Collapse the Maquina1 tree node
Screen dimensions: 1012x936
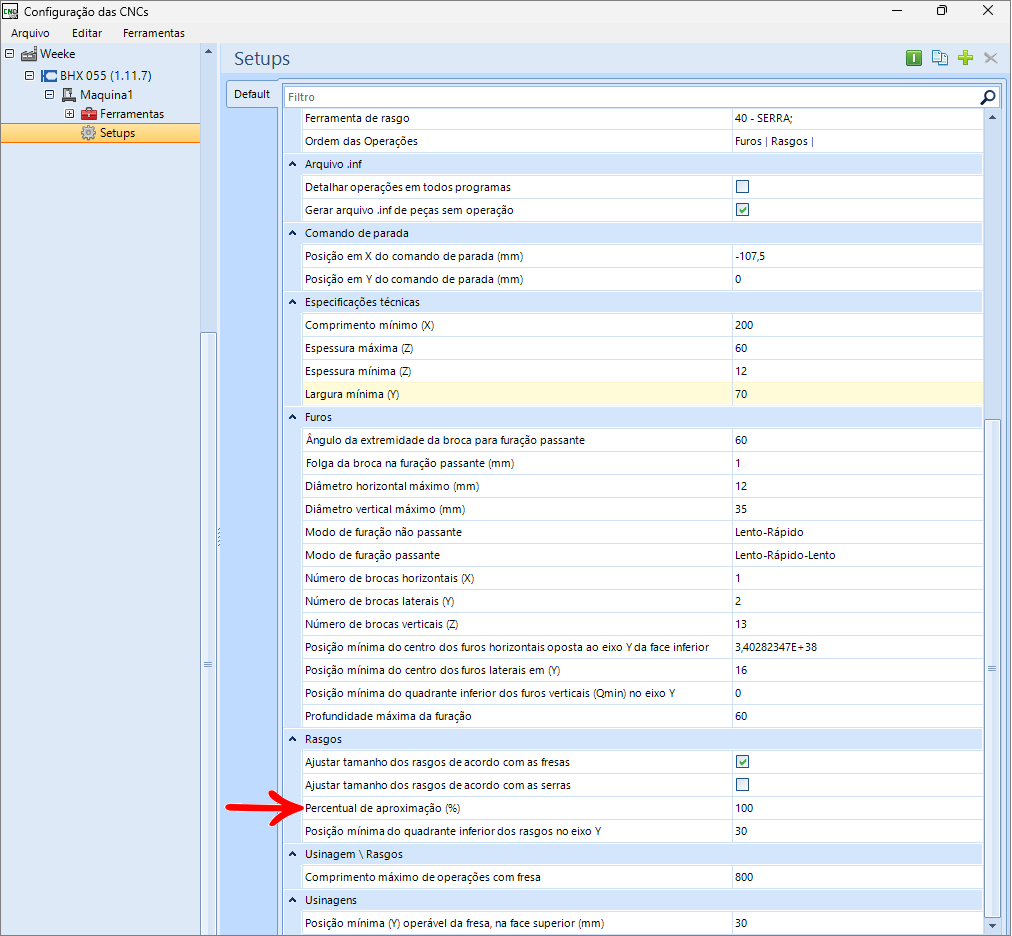[49, 95]
